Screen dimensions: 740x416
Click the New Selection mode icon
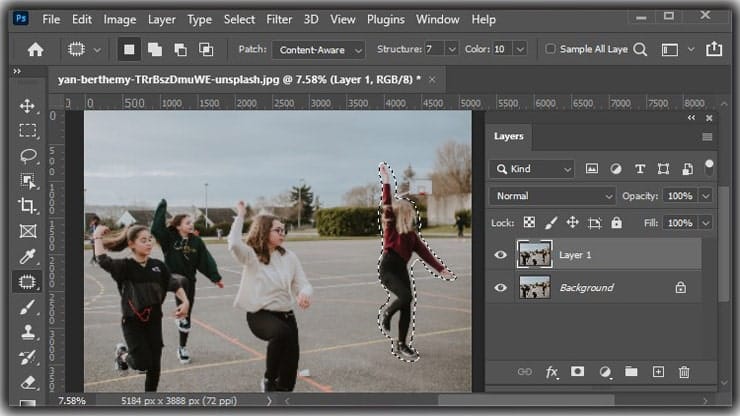point(129,50)
